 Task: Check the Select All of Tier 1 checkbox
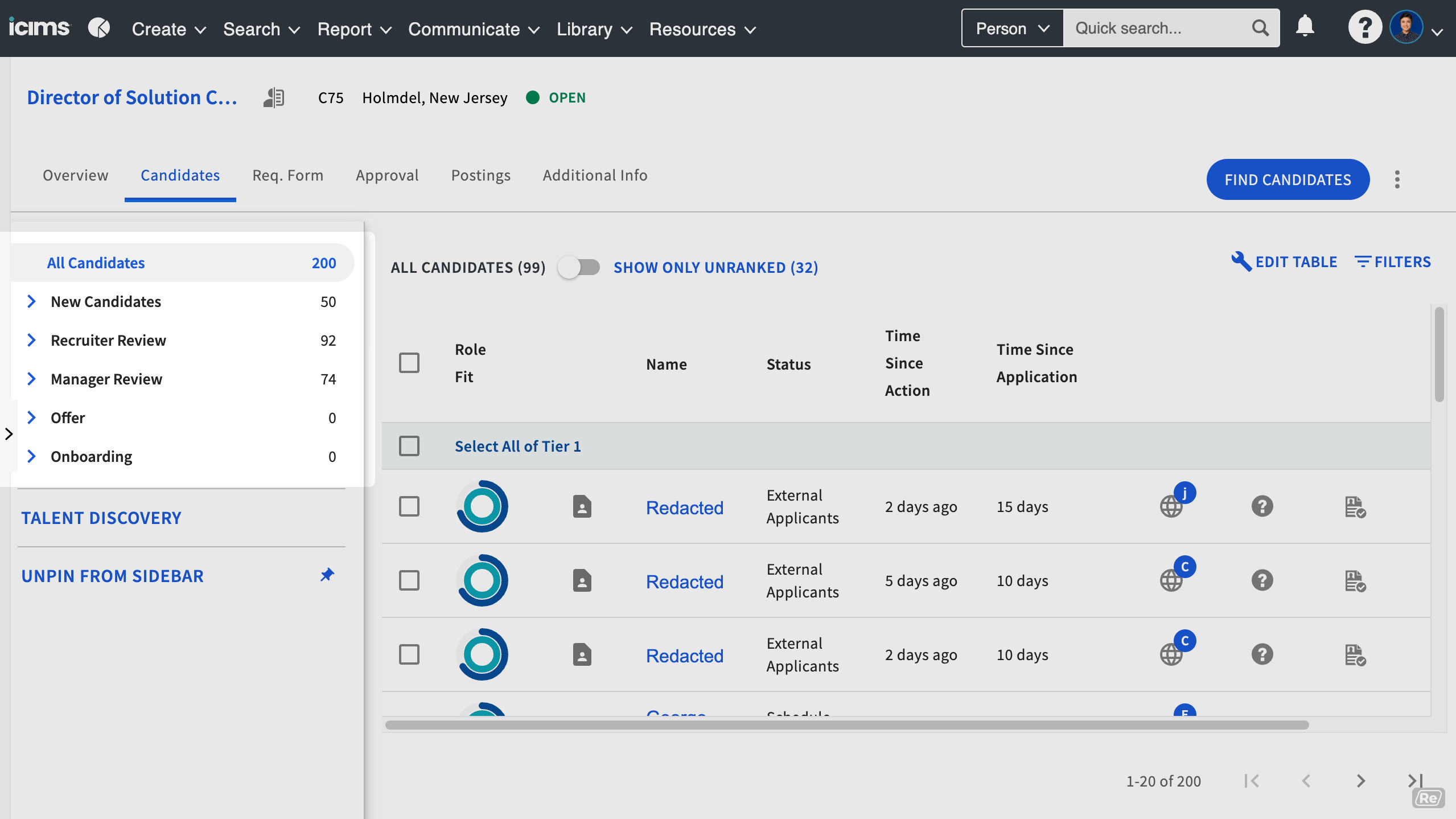(x=409, y=446)
